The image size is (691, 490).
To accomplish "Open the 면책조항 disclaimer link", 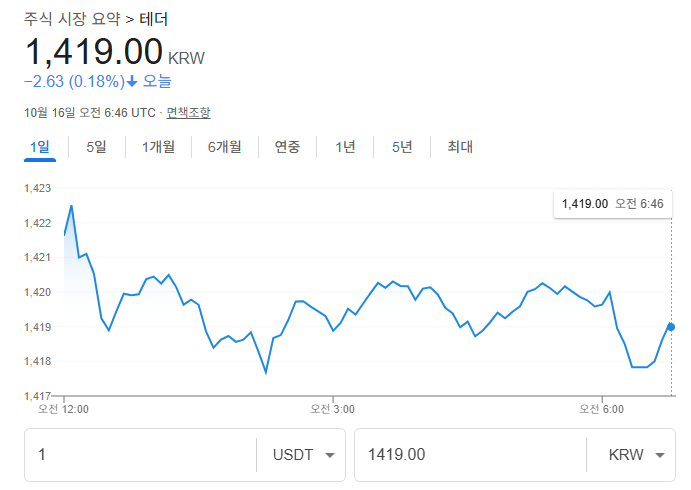I will click(188, 113).
